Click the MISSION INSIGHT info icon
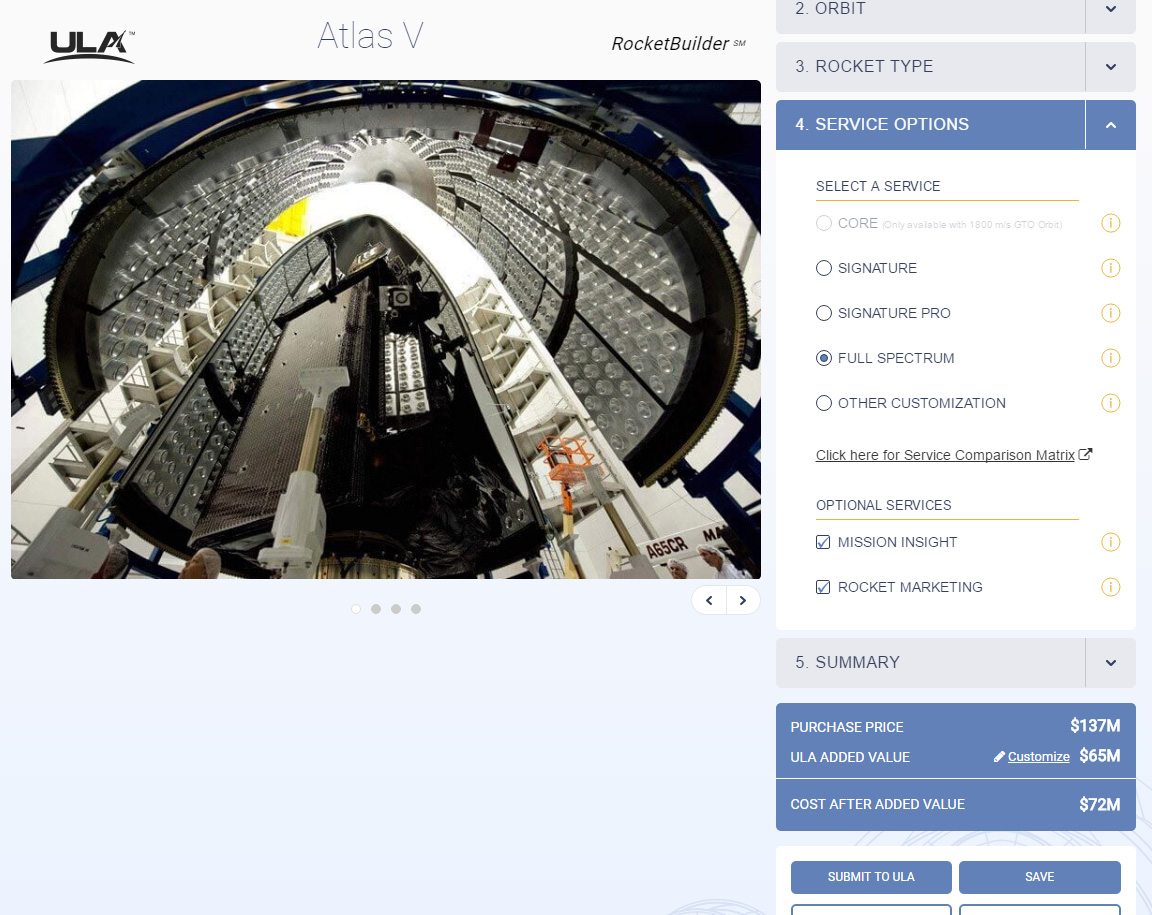 tap(1110, 542)
